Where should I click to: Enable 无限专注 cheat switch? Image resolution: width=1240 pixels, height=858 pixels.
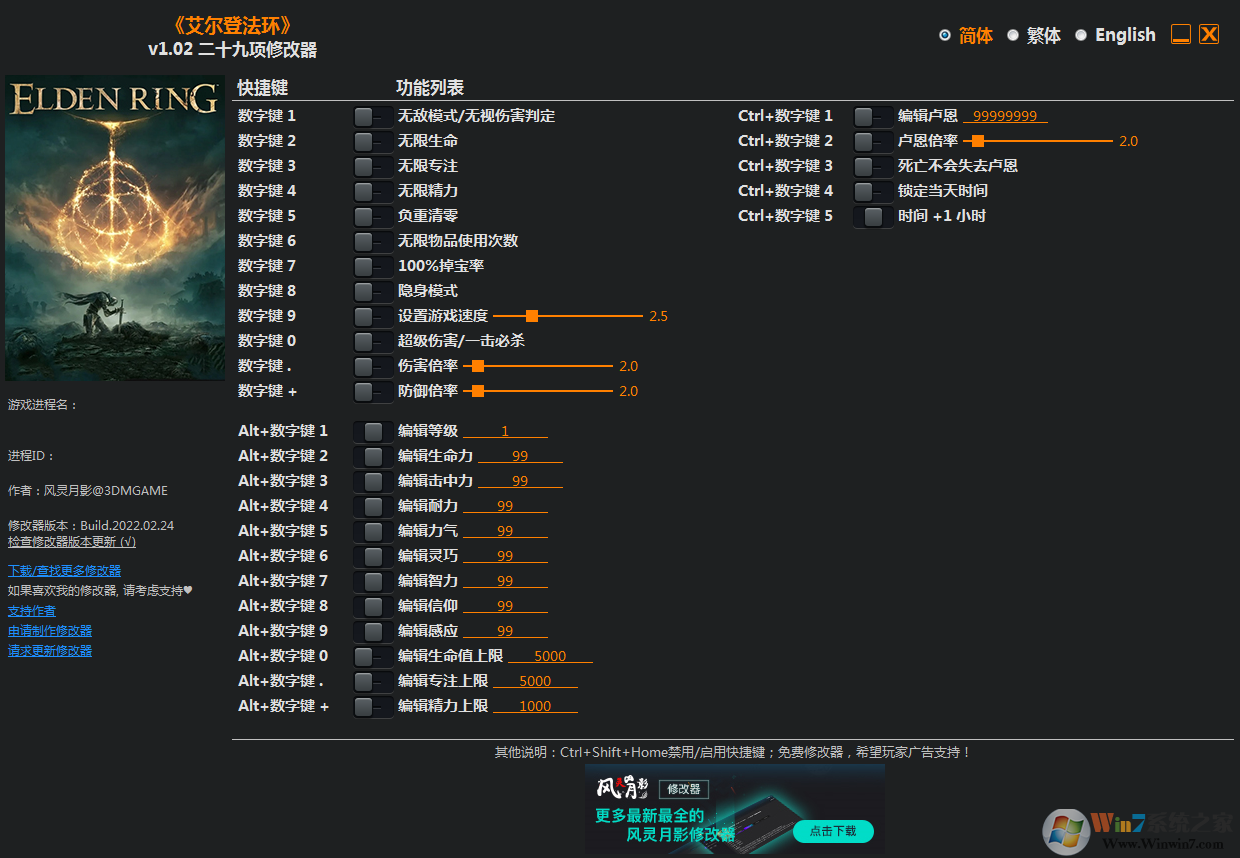click(x=372, y=165)
